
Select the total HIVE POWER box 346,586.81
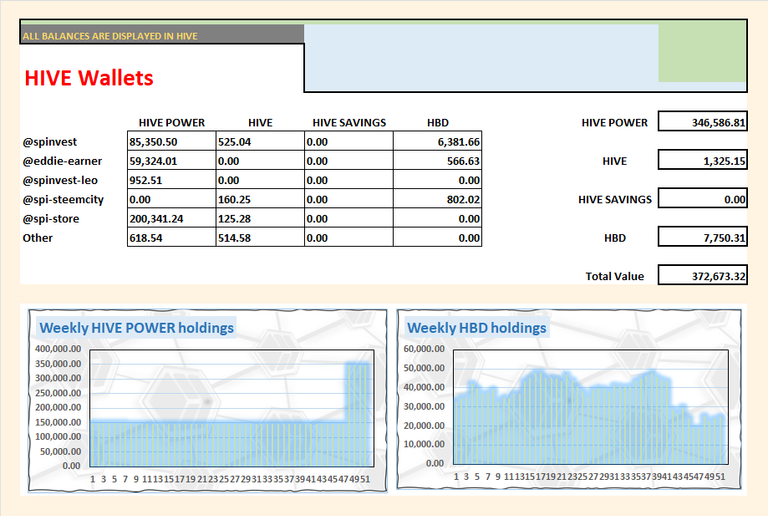click(702, 121)
